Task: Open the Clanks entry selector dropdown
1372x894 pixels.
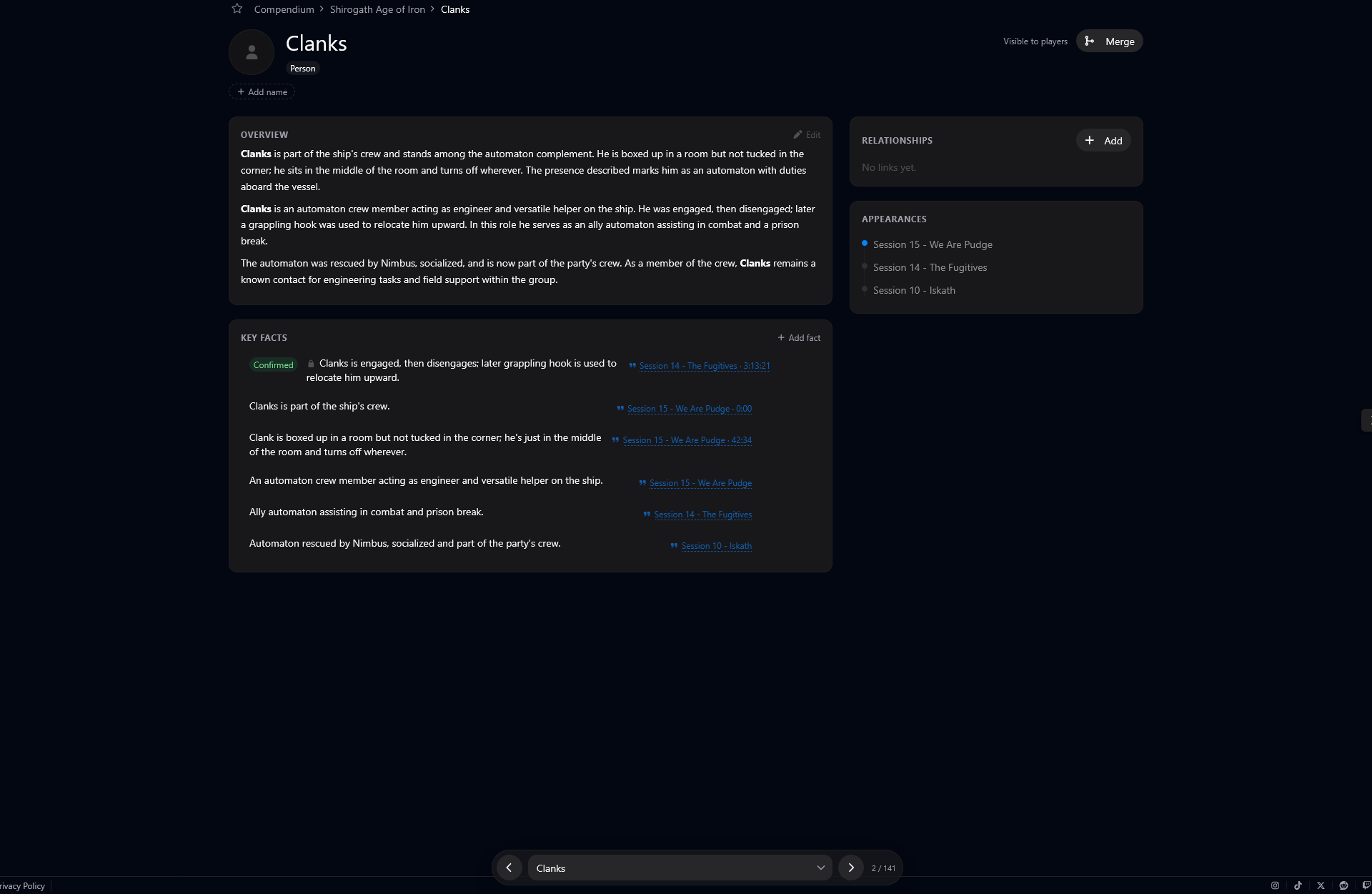Action: (x=680, y=868)
